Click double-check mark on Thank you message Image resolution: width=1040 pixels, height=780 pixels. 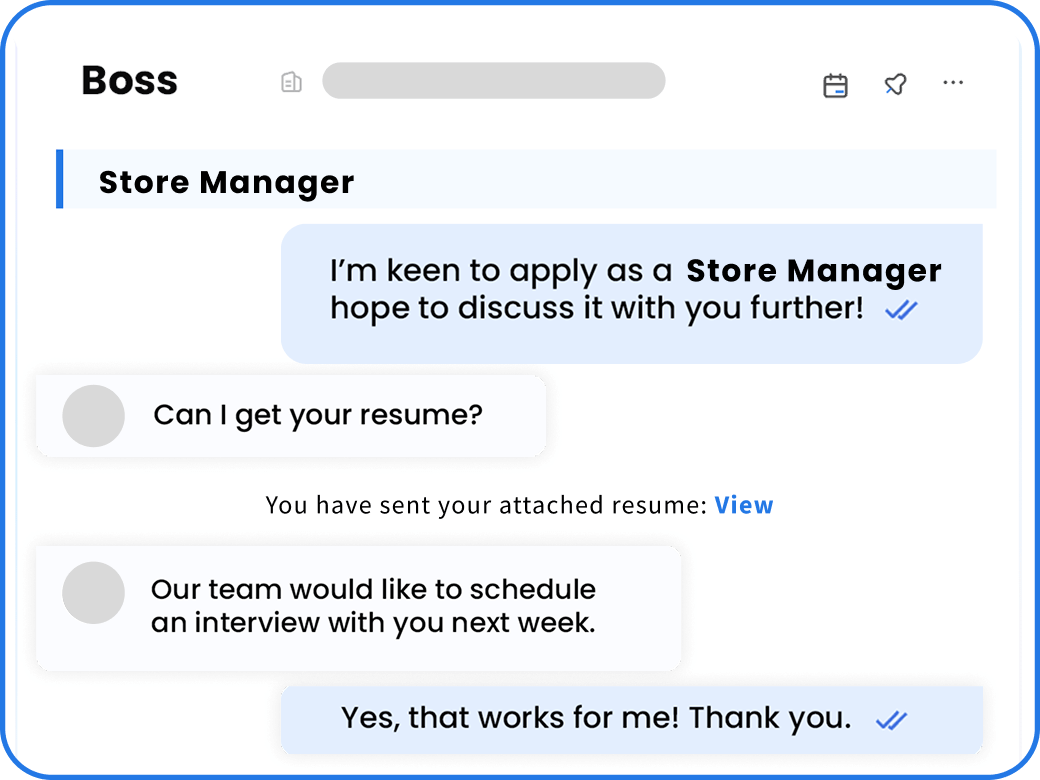(x=891, y=720)
